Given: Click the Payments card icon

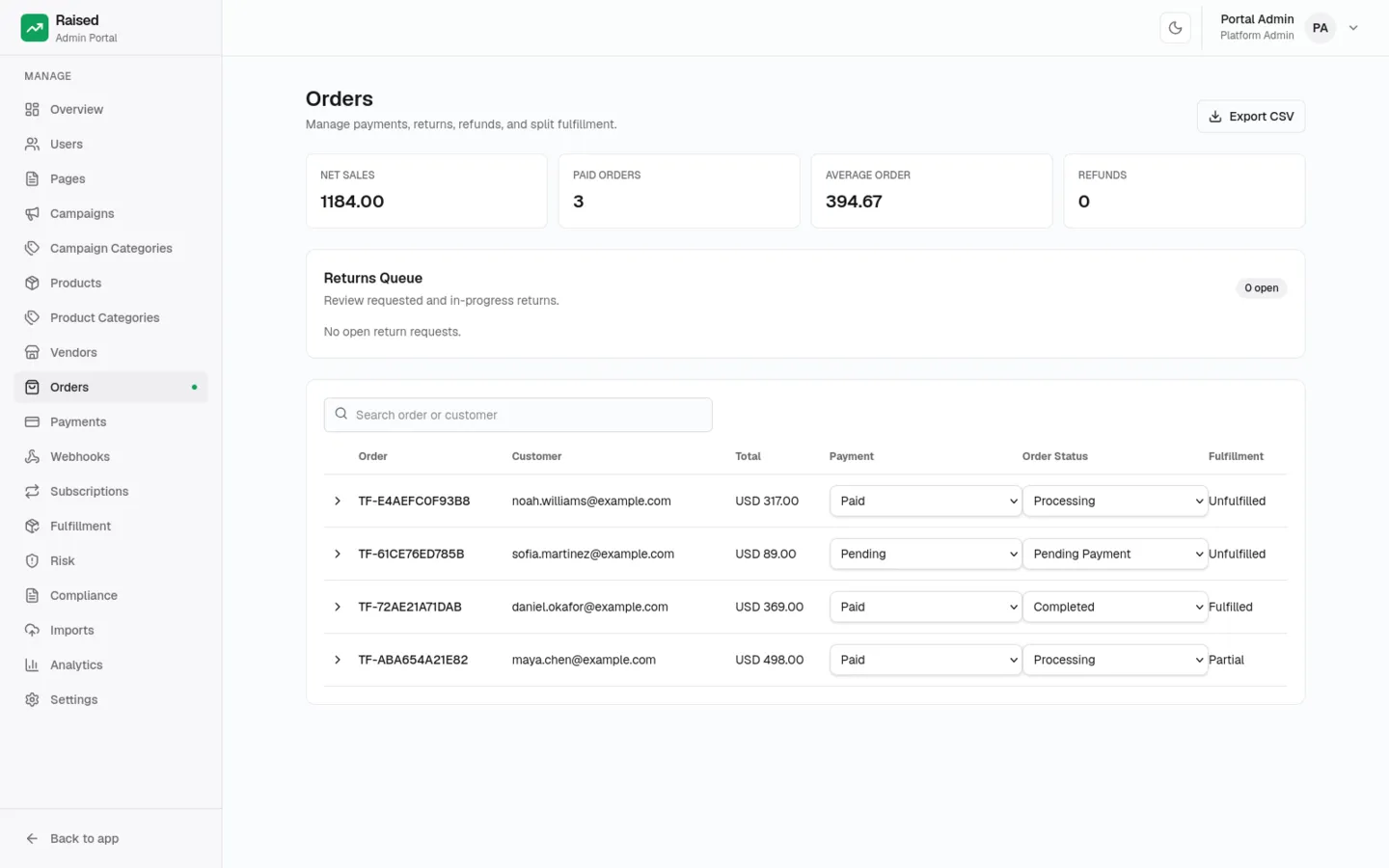Looking at the screenshot, I should click(32, 421).
